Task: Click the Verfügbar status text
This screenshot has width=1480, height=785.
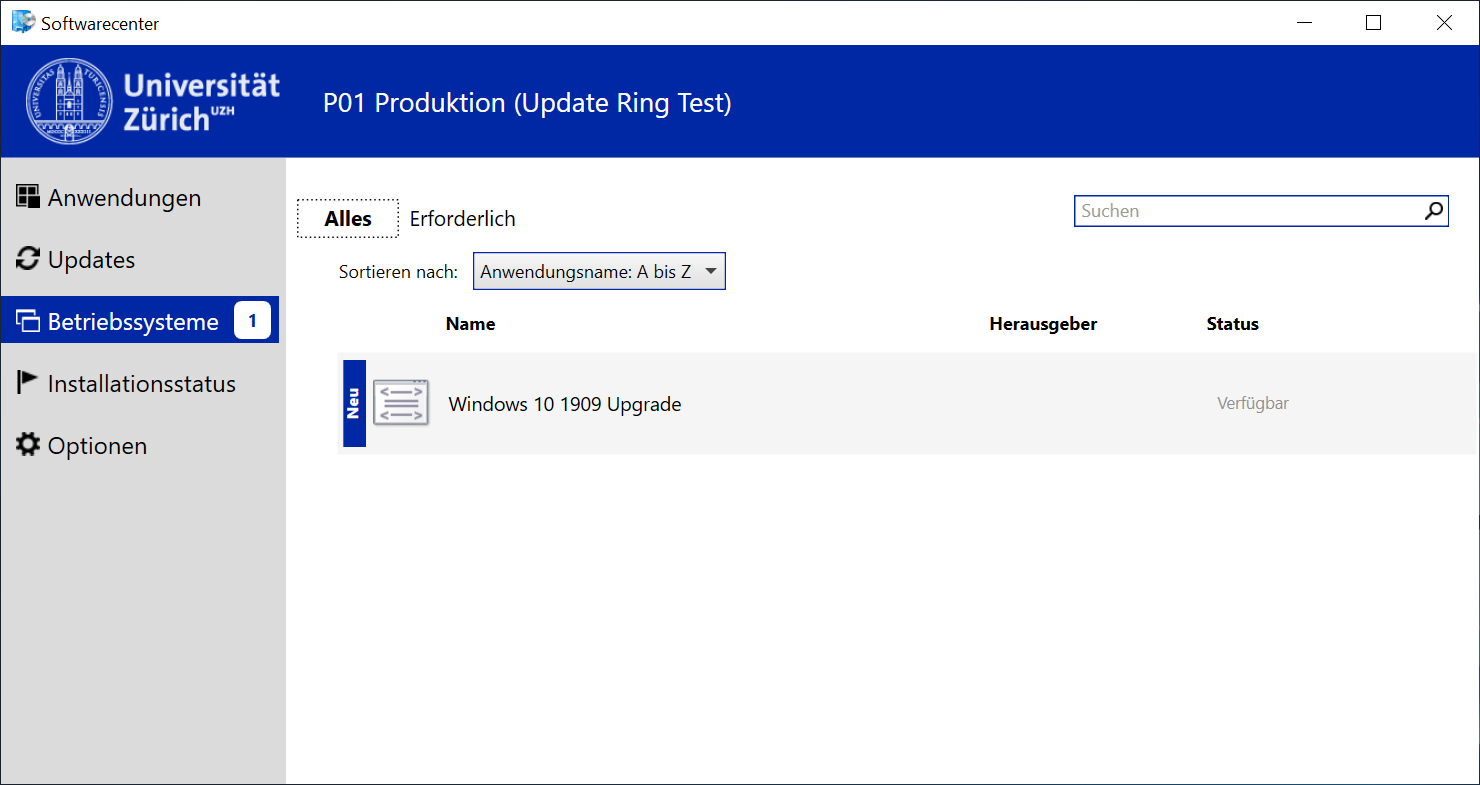Action: tap(1253, 403)
